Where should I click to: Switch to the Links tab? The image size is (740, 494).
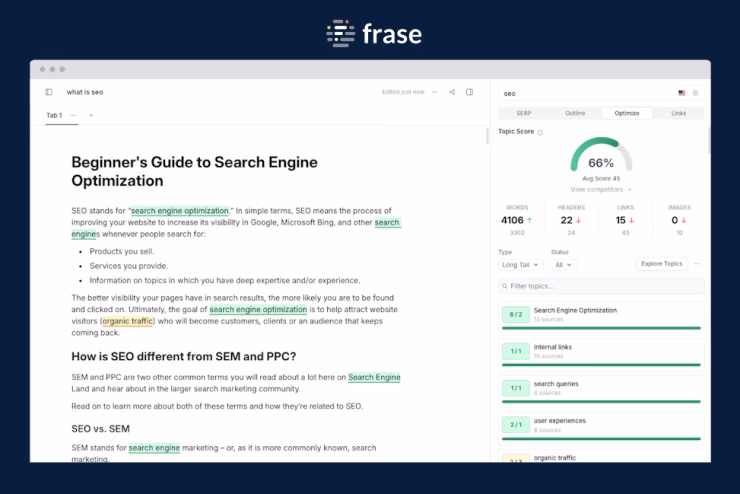[x=679, y=113]
